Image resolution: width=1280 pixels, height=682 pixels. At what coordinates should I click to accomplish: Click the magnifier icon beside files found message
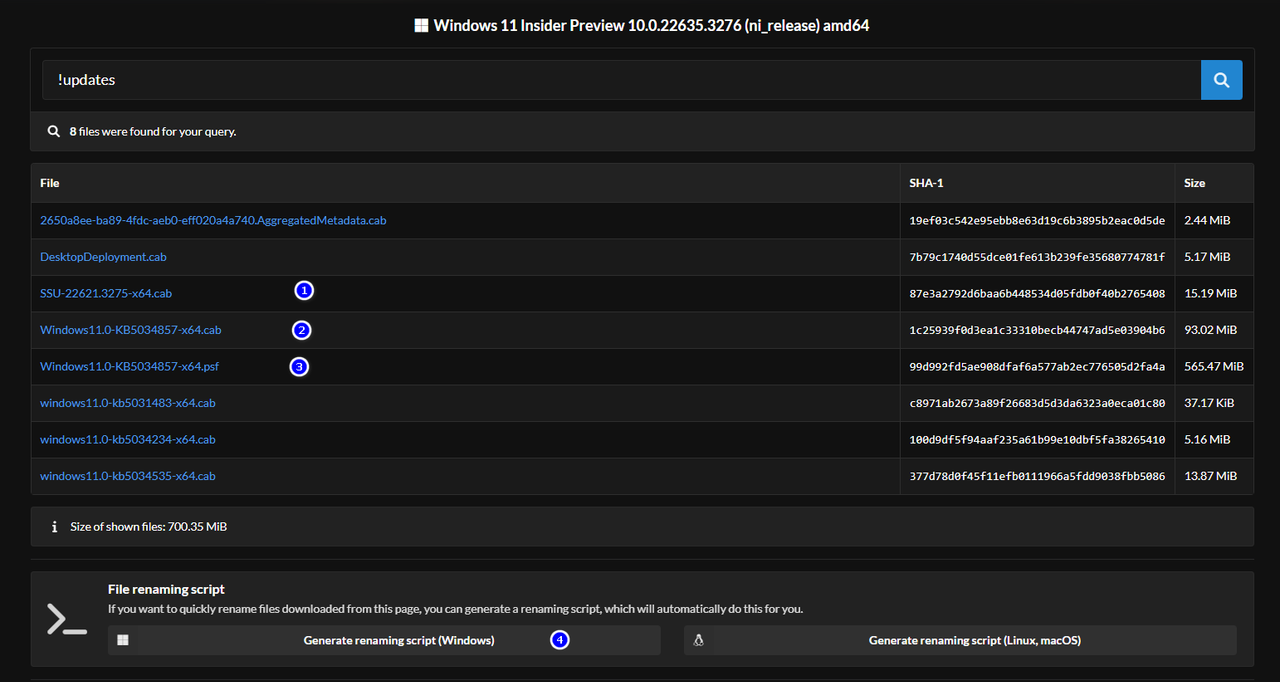tap(54, 131)
